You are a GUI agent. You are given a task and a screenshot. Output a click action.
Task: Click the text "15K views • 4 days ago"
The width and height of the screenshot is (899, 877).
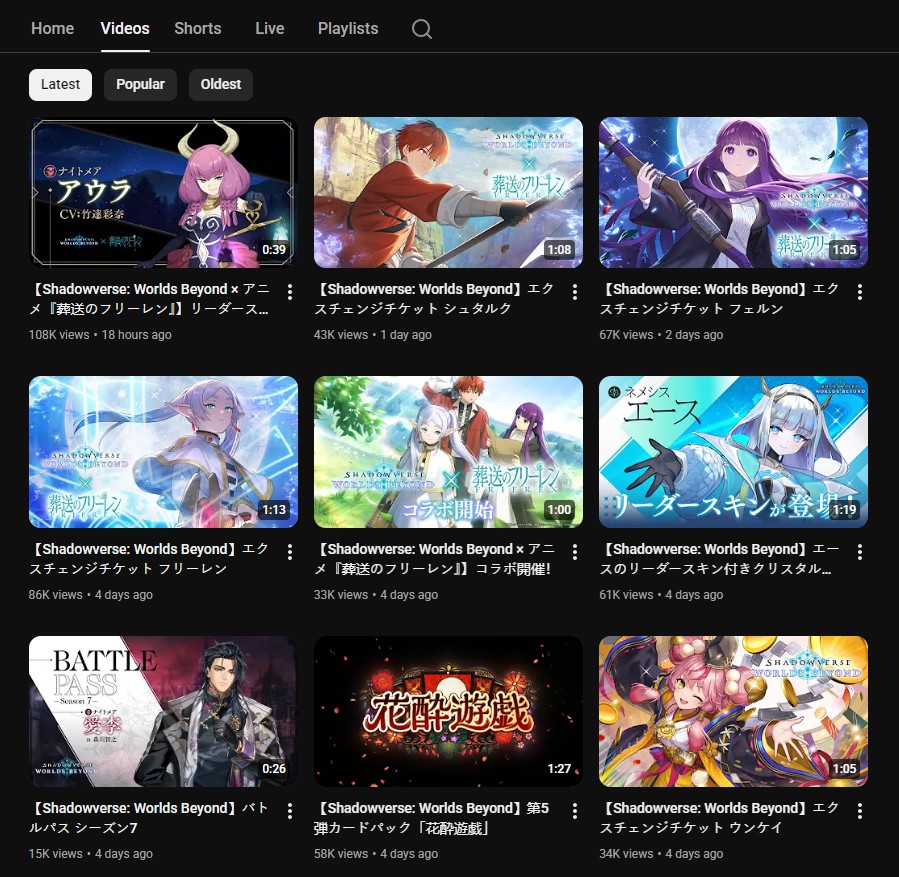pos(91,854)
